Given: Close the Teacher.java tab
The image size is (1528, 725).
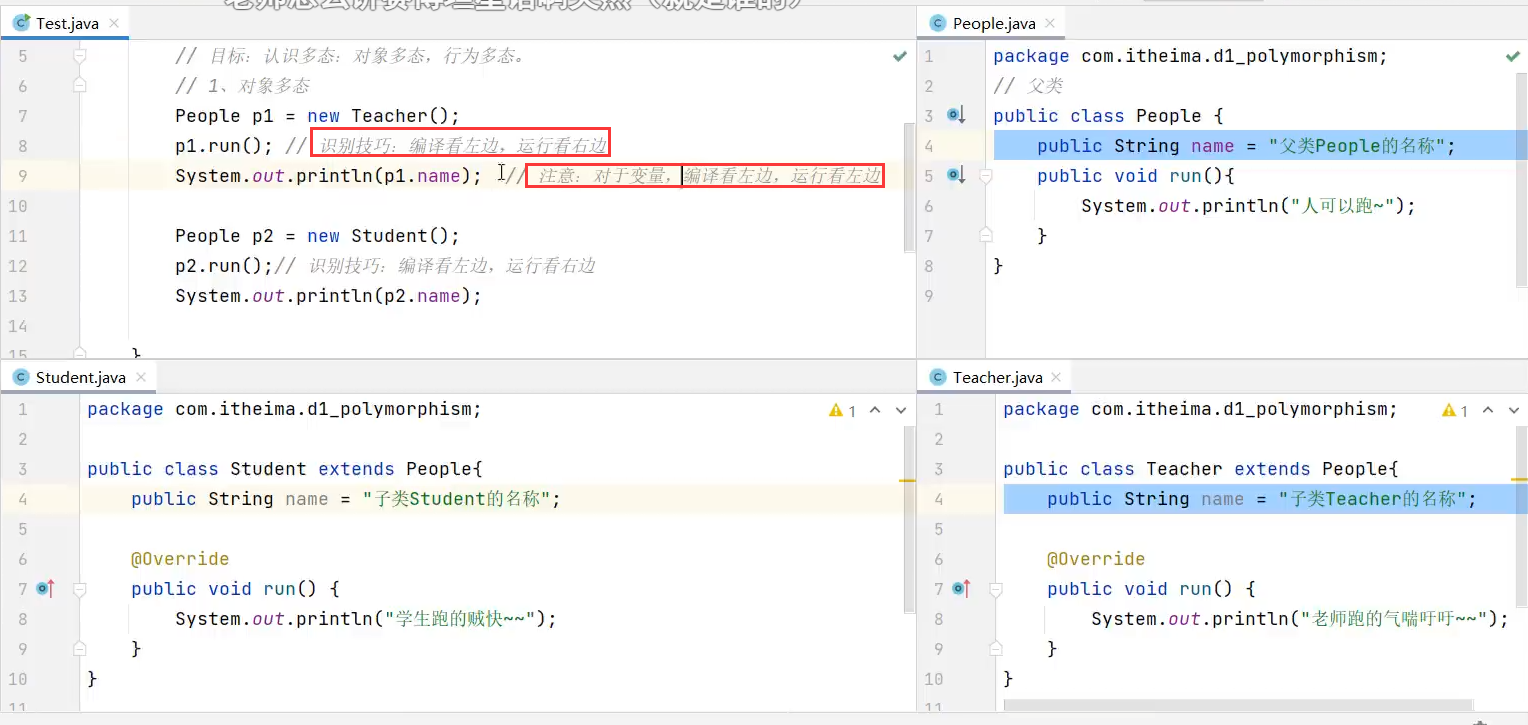Looking at the screenshot, I should coord(1058,377).
